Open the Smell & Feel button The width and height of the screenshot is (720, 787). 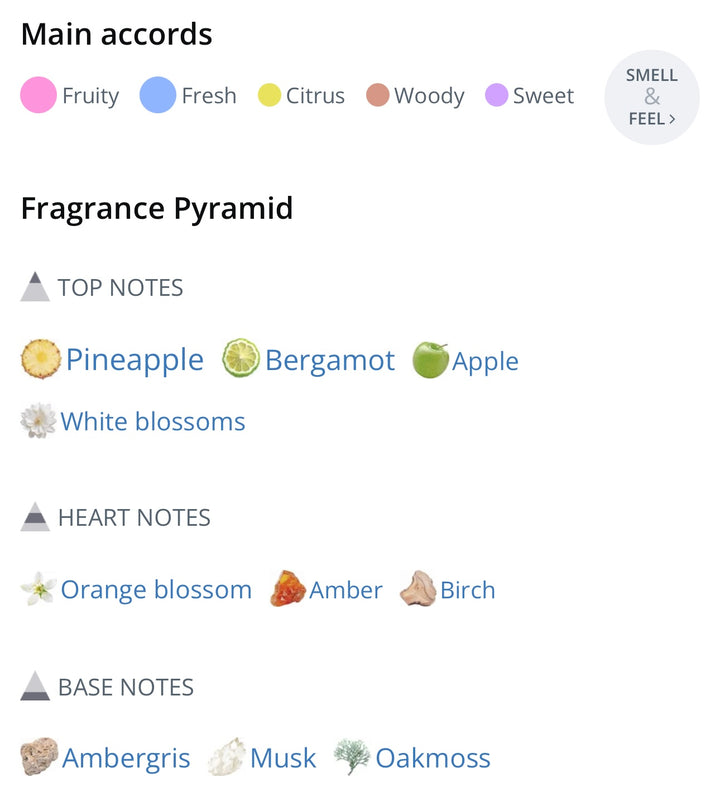652,97
